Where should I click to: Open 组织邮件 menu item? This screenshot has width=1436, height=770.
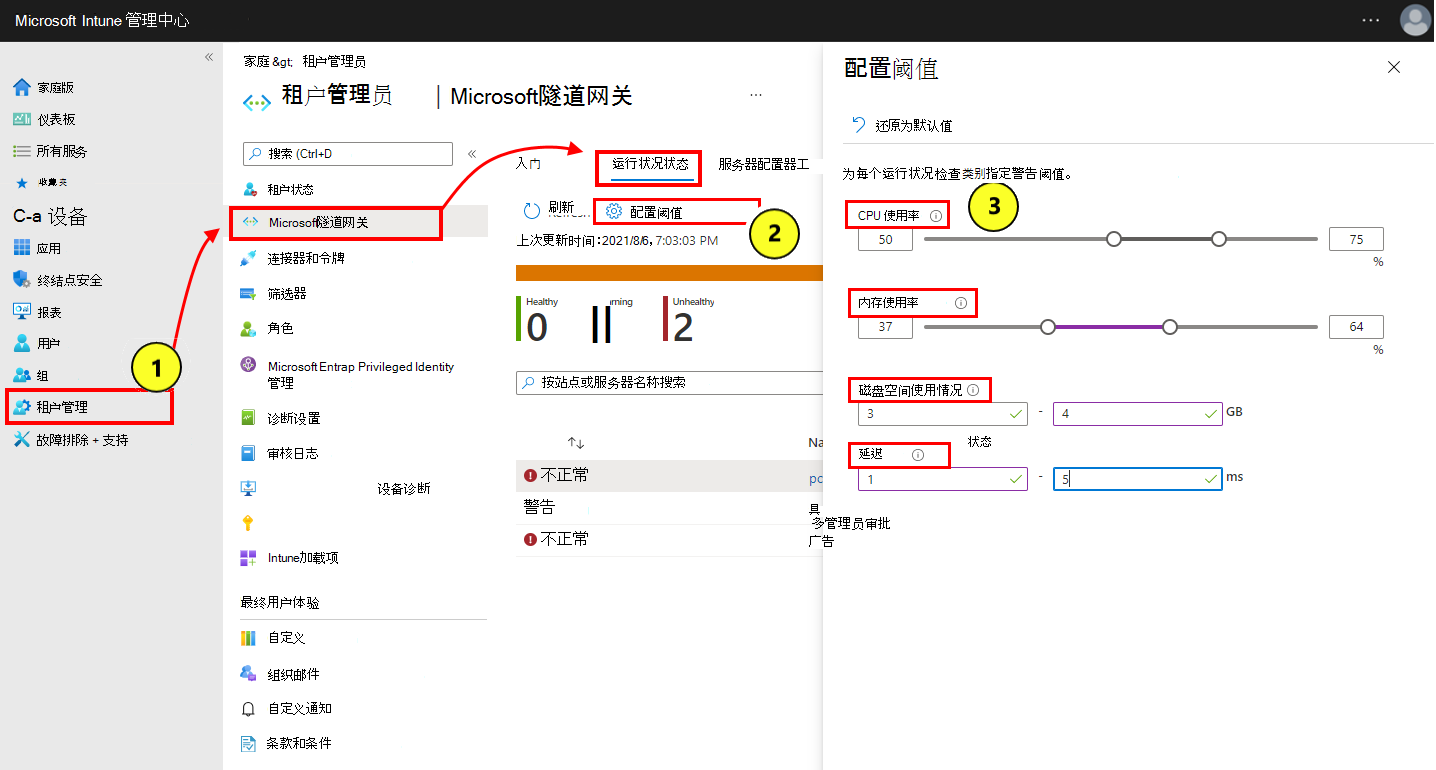coord(294,673)
